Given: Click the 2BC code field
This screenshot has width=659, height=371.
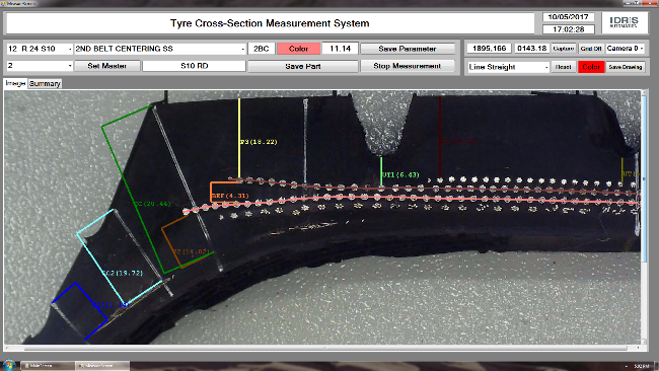Looking at the screenshot, I should click(261, 49).
